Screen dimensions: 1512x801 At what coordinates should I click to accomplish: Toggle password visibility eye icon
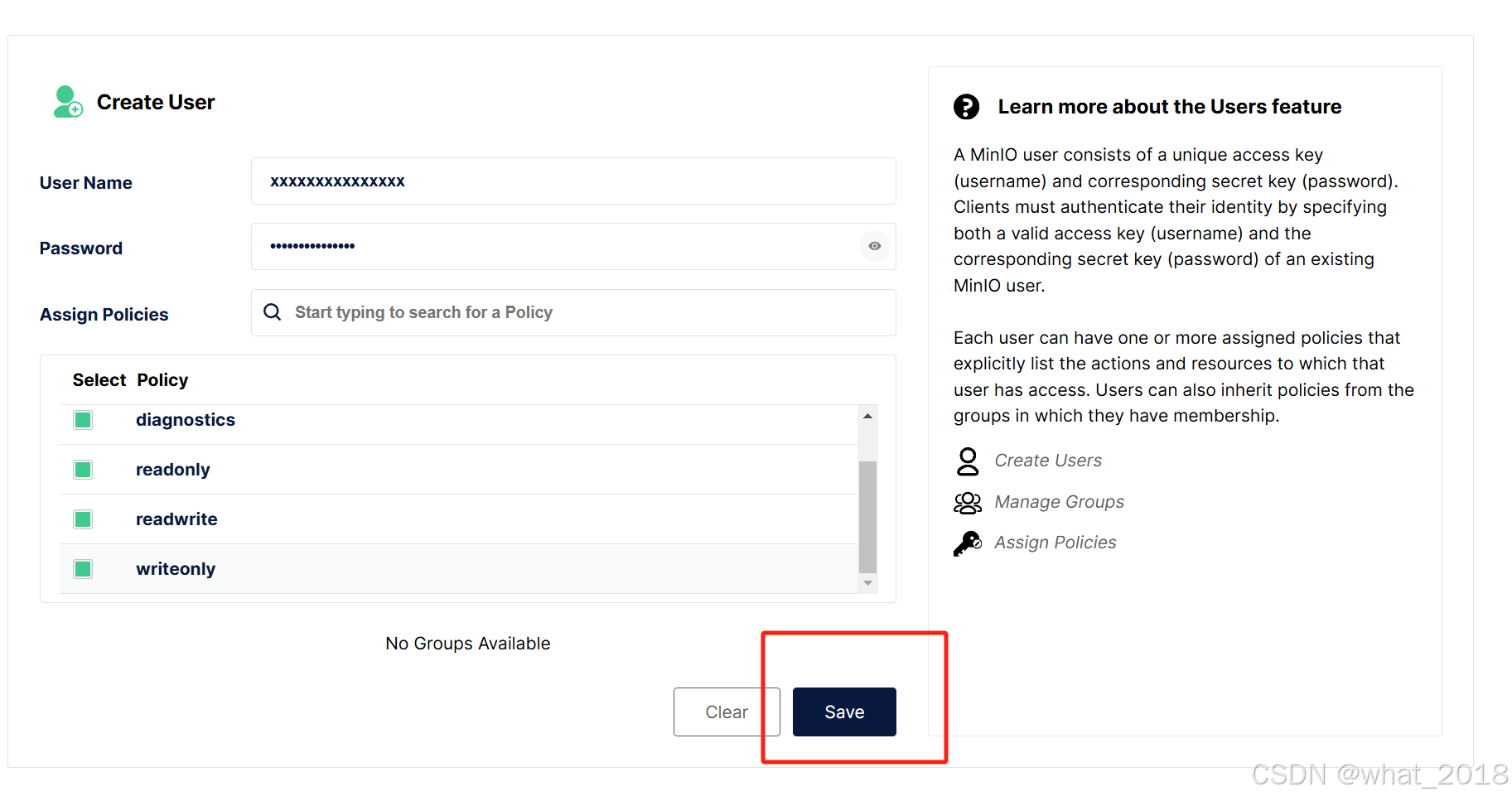[x=874, y=246]
